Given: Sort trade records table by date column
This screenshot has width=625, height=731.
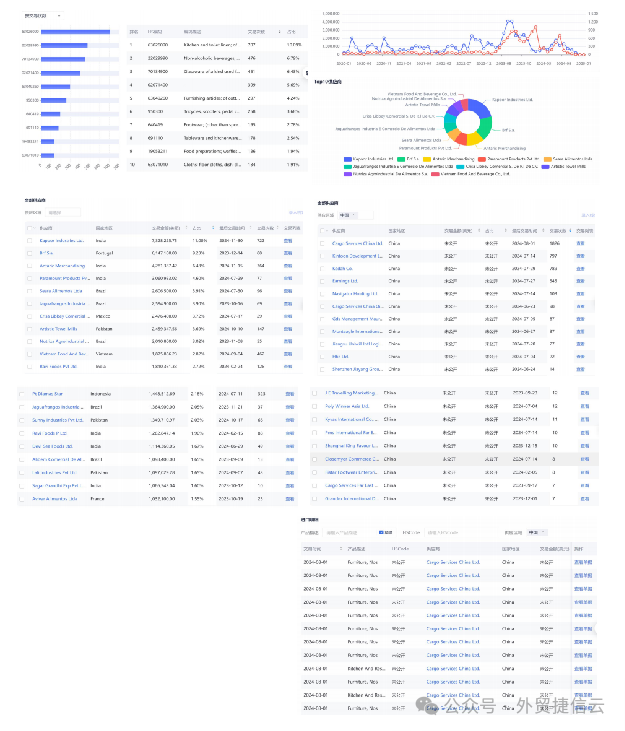Looking at the screenshot, I should (341, 549).
